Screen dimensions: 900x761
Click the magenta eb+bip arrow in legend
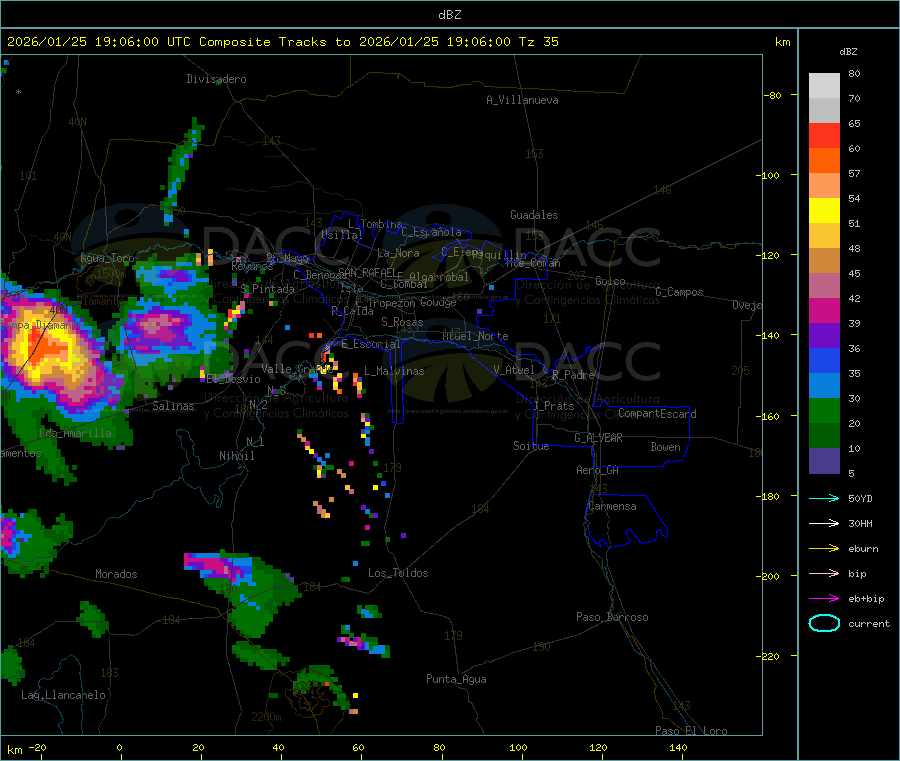tap(824, 599)
